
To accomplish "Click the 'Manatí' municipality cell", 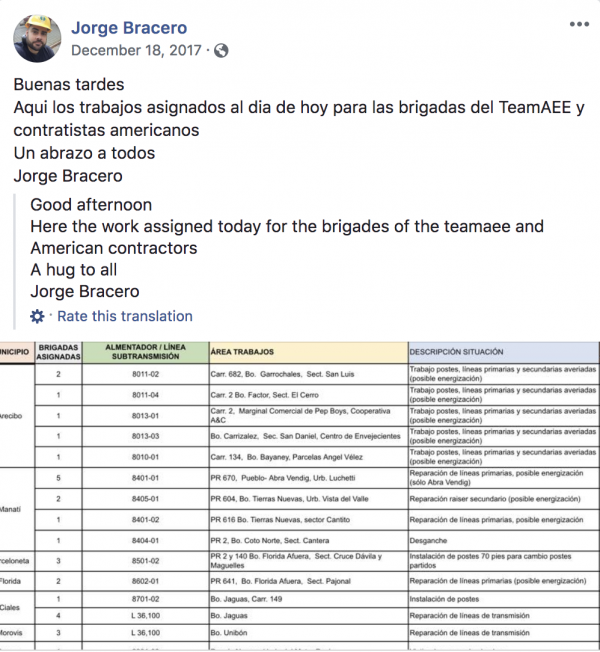I will [14, 508].
